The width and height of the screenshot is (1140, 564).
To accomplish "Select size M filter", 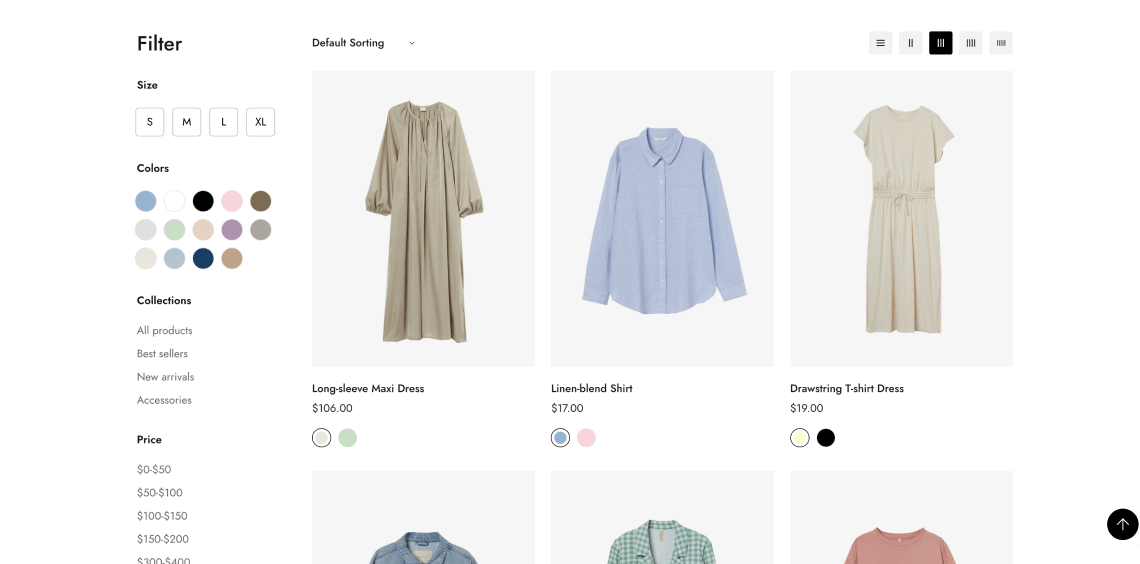I will coord(187,122).
